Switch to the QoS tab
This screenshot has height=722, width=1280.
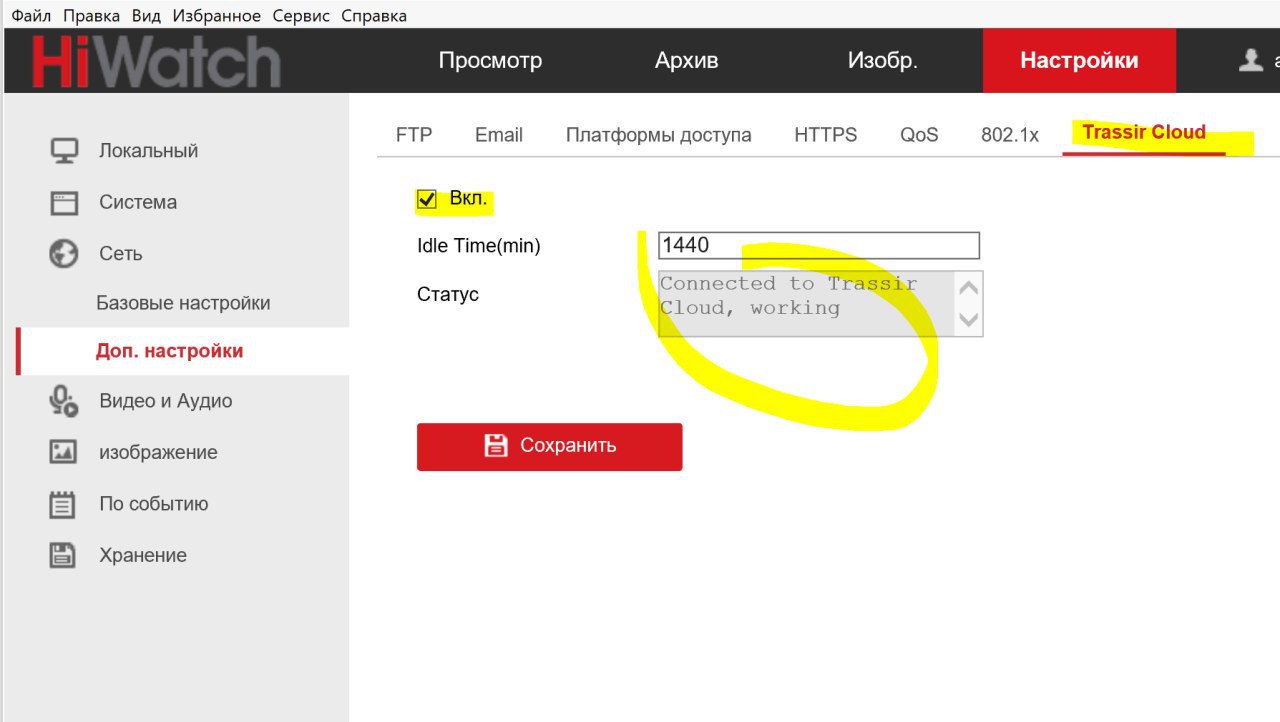[919, 135]
